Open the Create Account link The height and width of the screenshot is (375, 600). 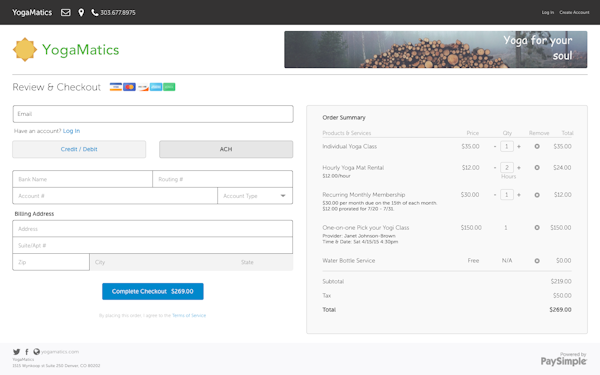pos(574,12)
